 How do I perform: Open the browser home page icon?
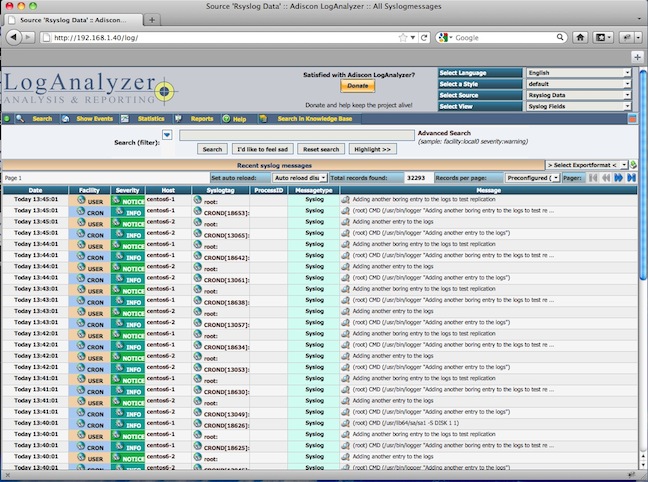[580, 38]
